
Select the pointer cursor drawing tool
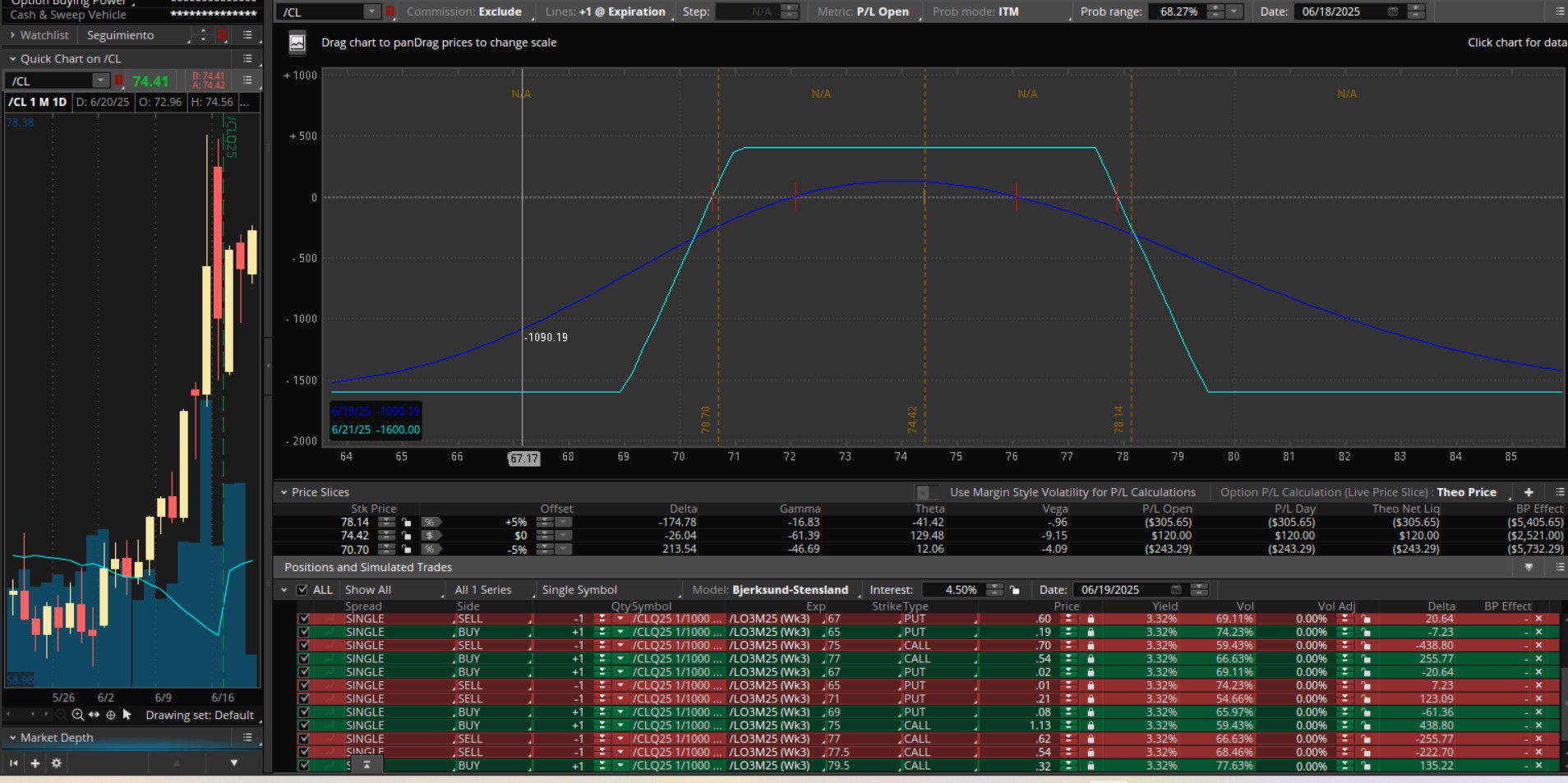point(127,715)
